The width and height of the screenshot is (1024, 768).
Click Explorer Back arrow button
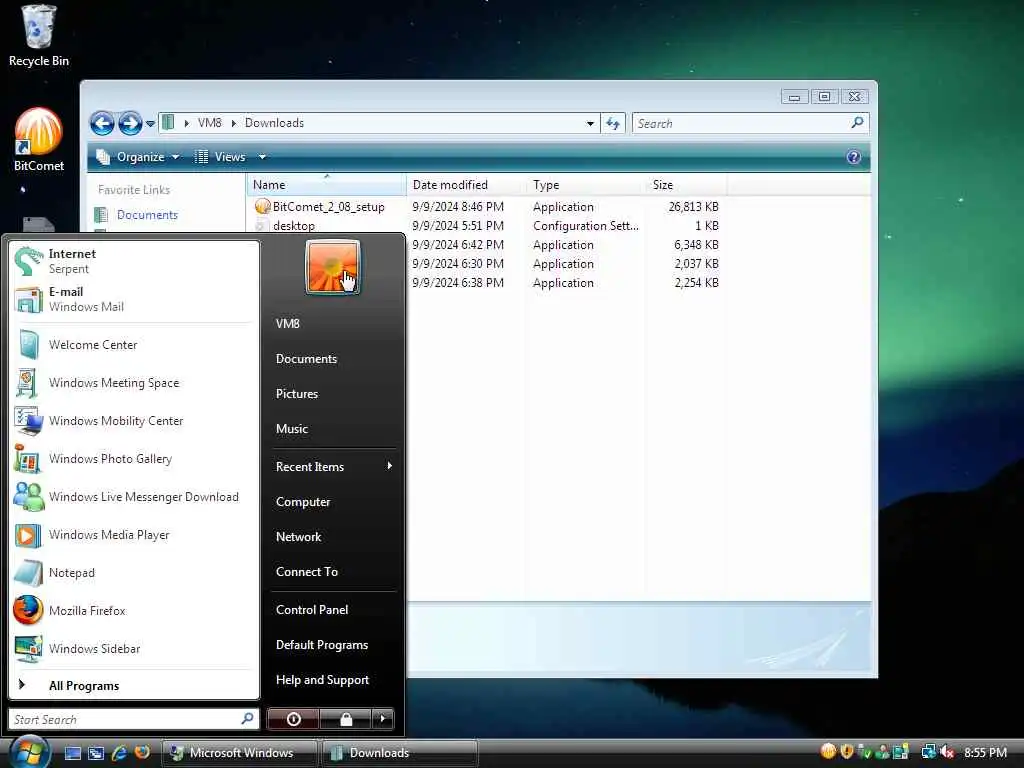pyautogui.click(x=102, y=123)
